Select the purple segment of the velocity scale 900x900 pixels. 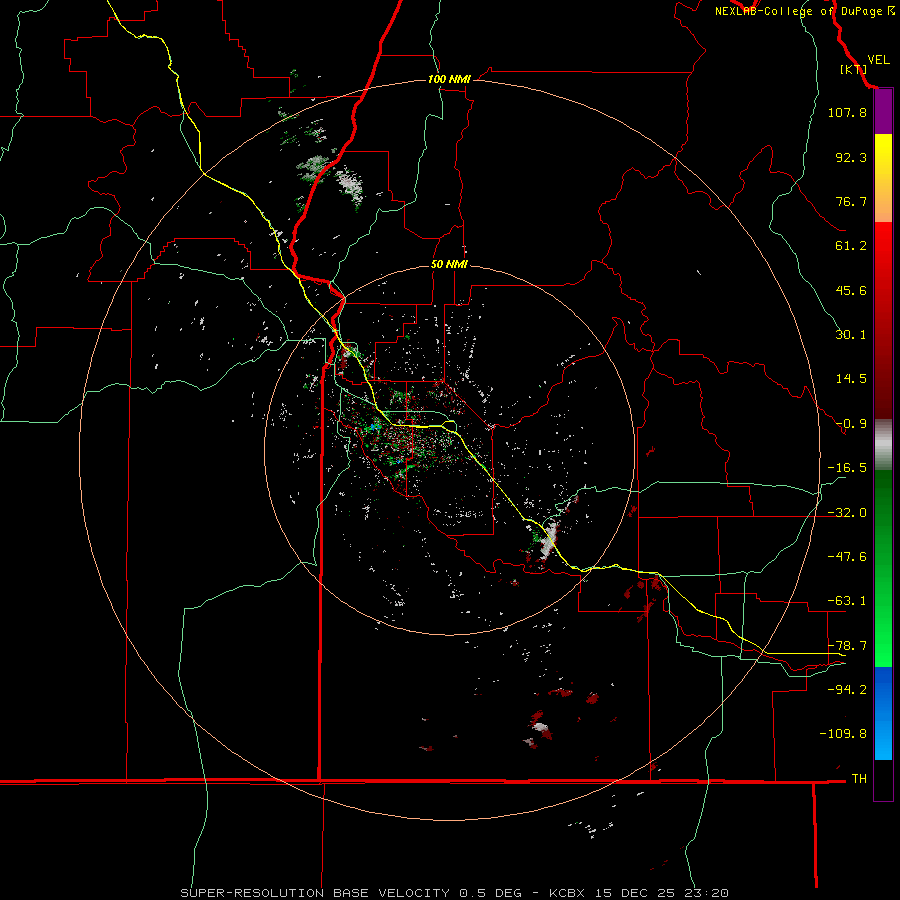tap(883, 112)
